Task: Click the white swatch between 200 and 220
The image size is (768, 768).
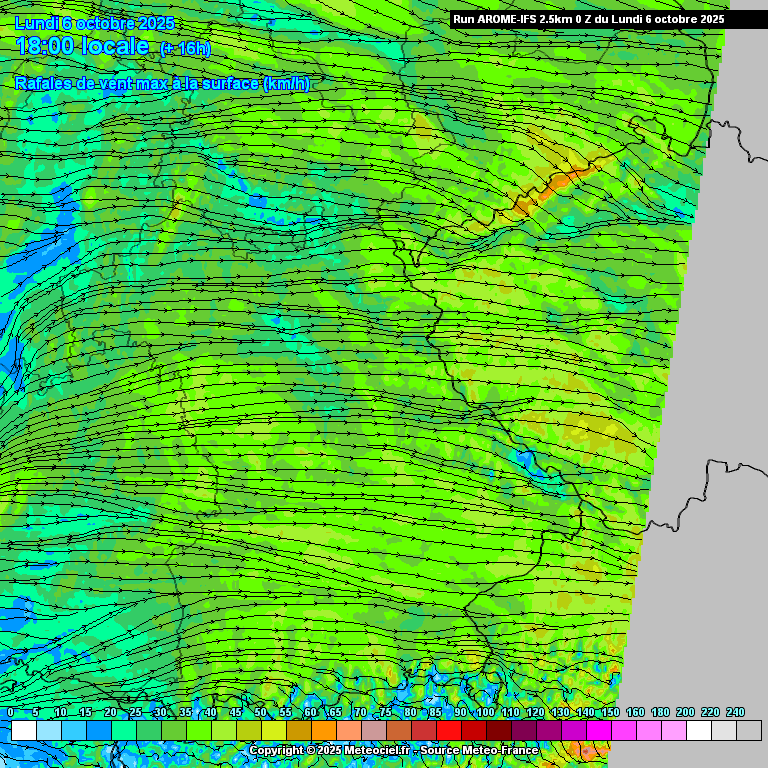Action: point(699,731)
